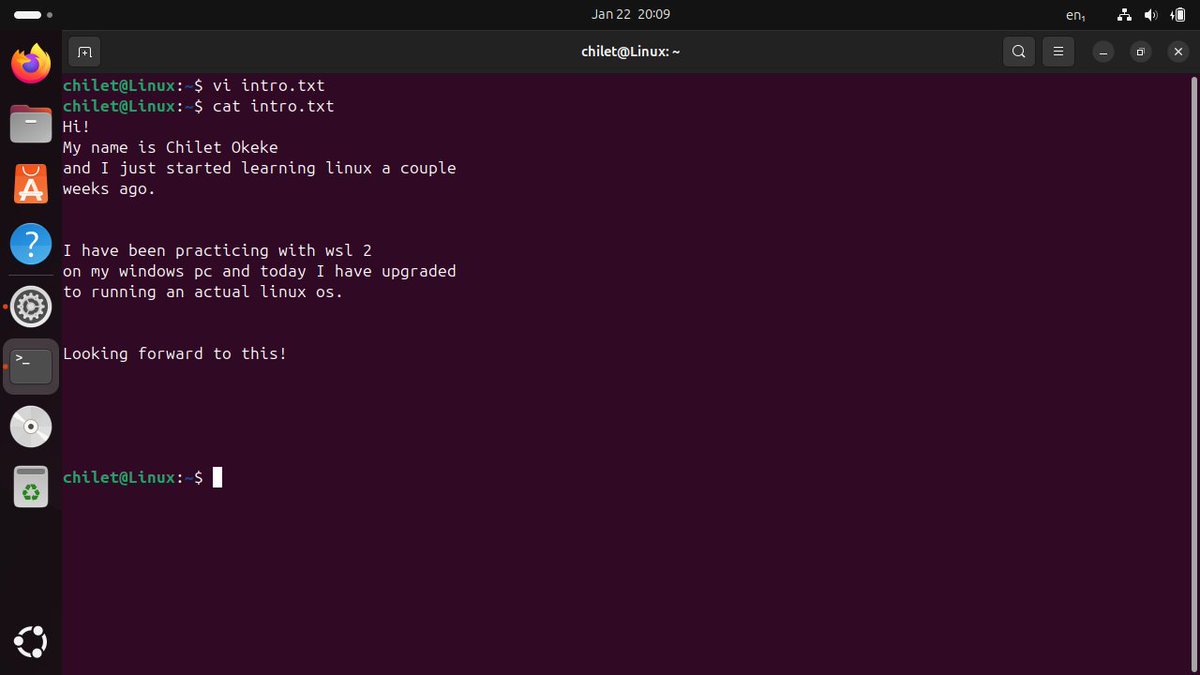Open the Trash from the dock
Viewport: 1200px width, 675px height.
(x=30, y=487)
